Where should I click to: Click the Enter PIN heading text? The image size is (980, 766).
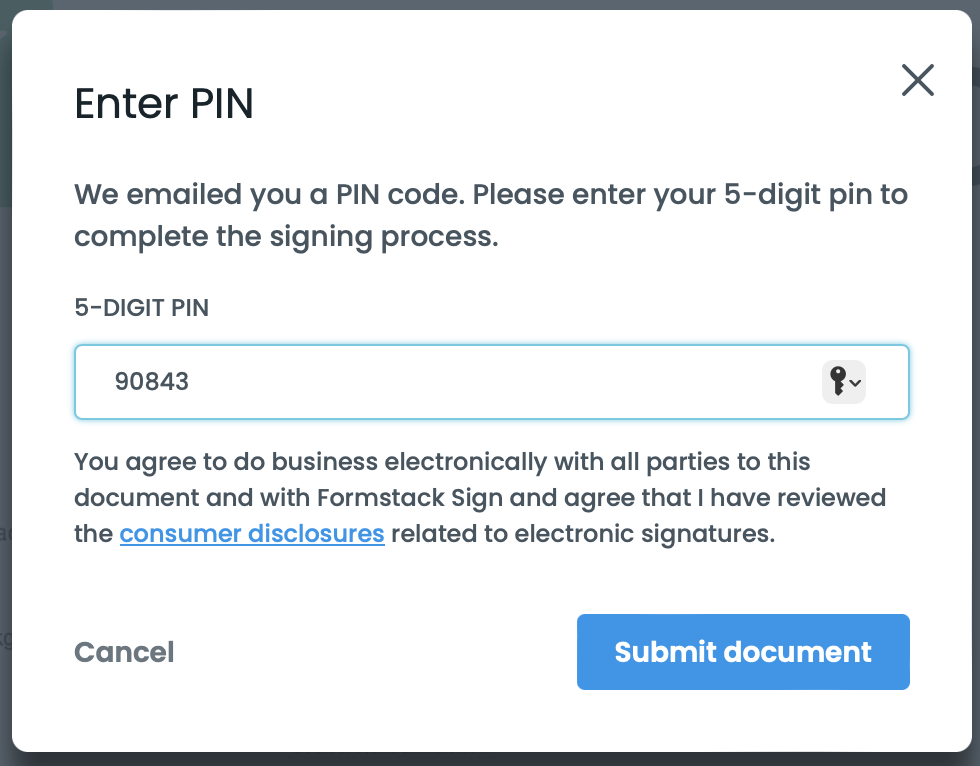[164, 104]
